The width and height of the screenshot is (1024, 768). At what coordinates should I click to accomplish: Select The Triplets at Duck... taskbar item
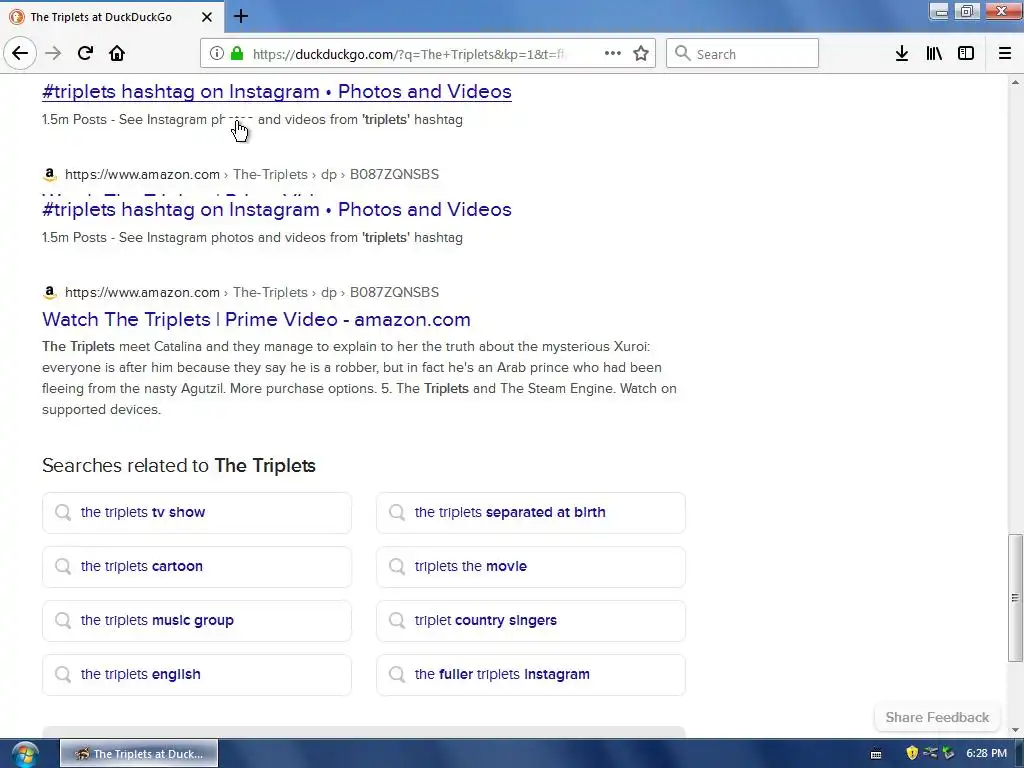point(139,754)
